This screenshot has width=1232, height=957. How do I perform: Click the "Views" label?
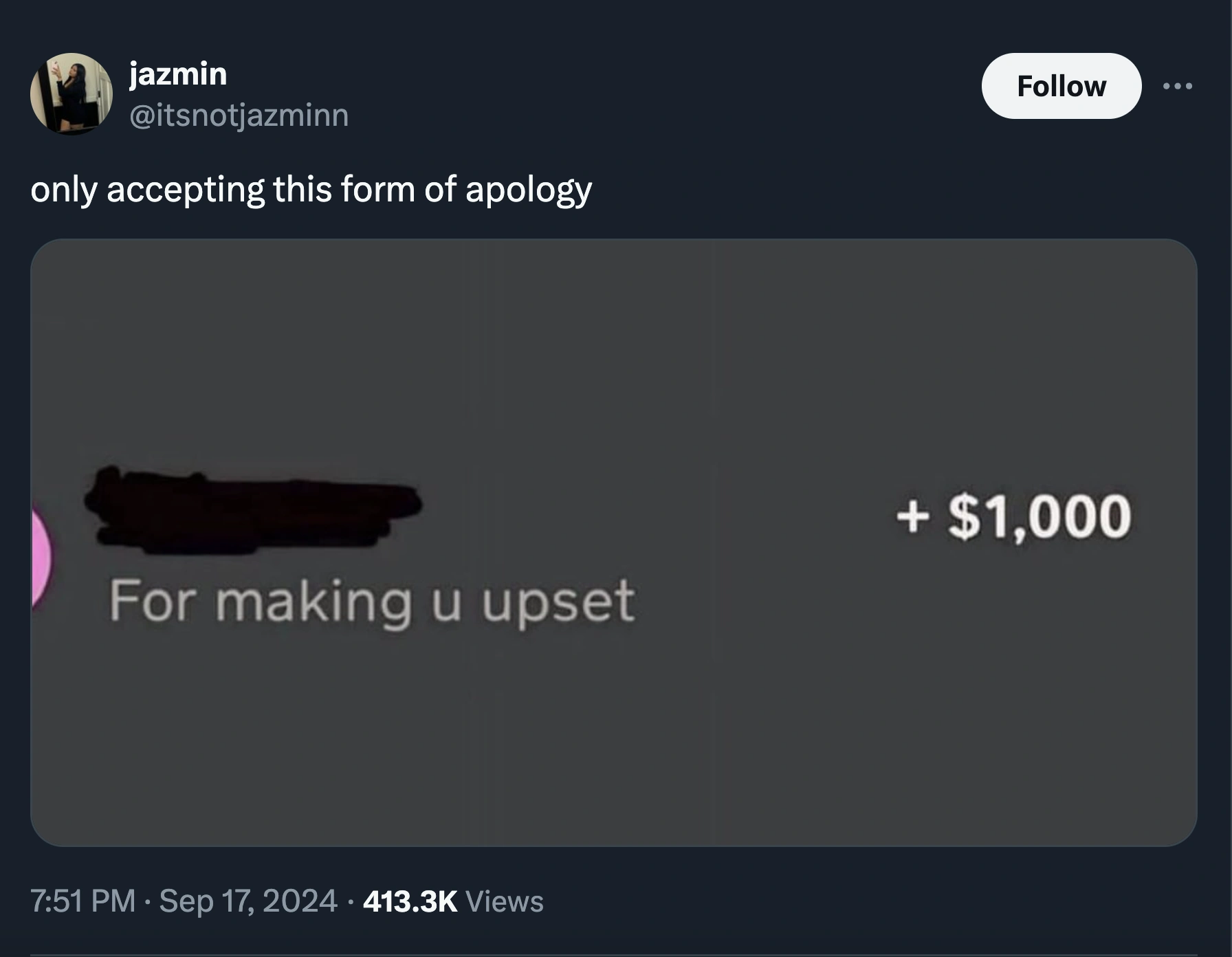pos(505,901)
